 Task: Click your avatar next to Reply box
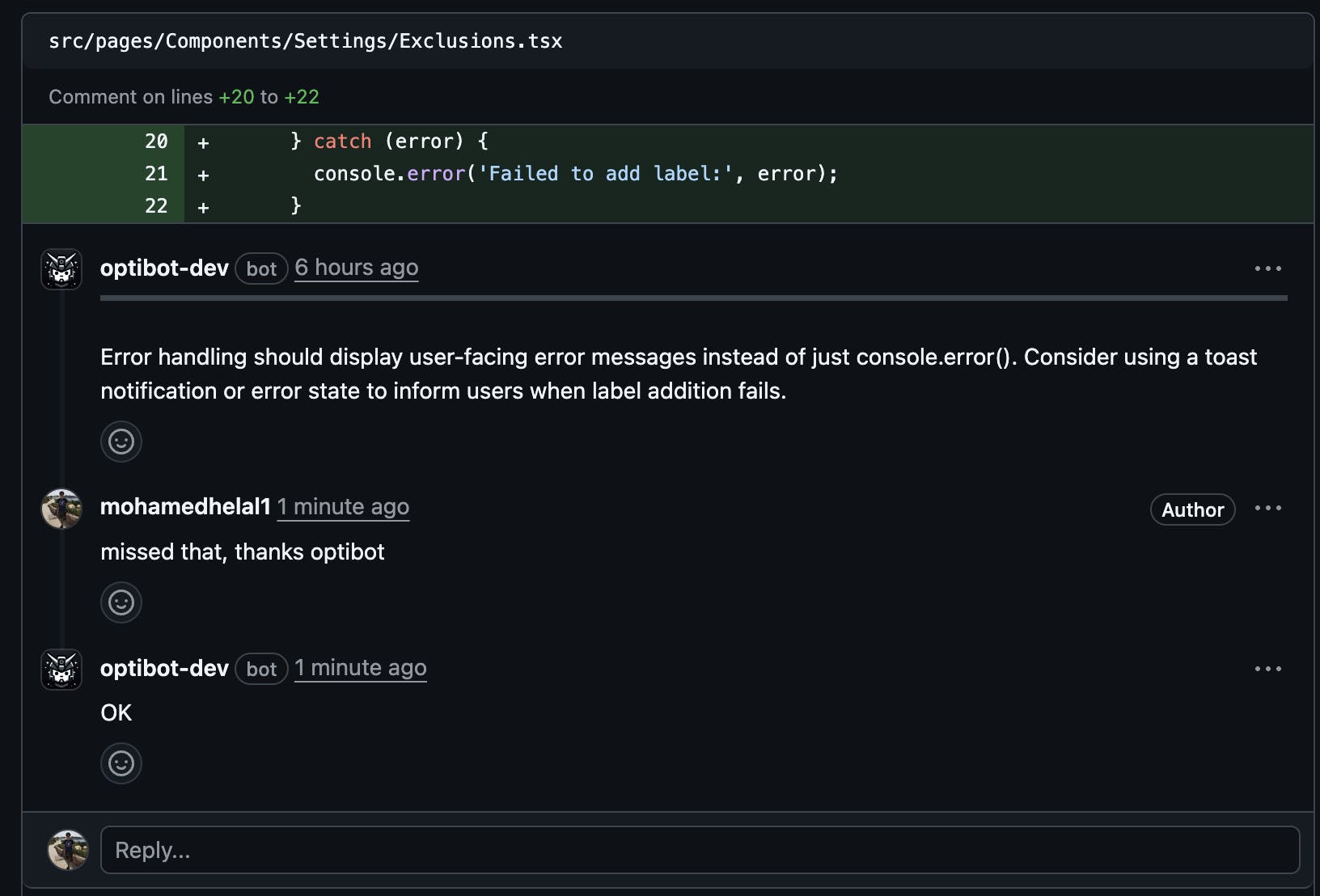68,850
